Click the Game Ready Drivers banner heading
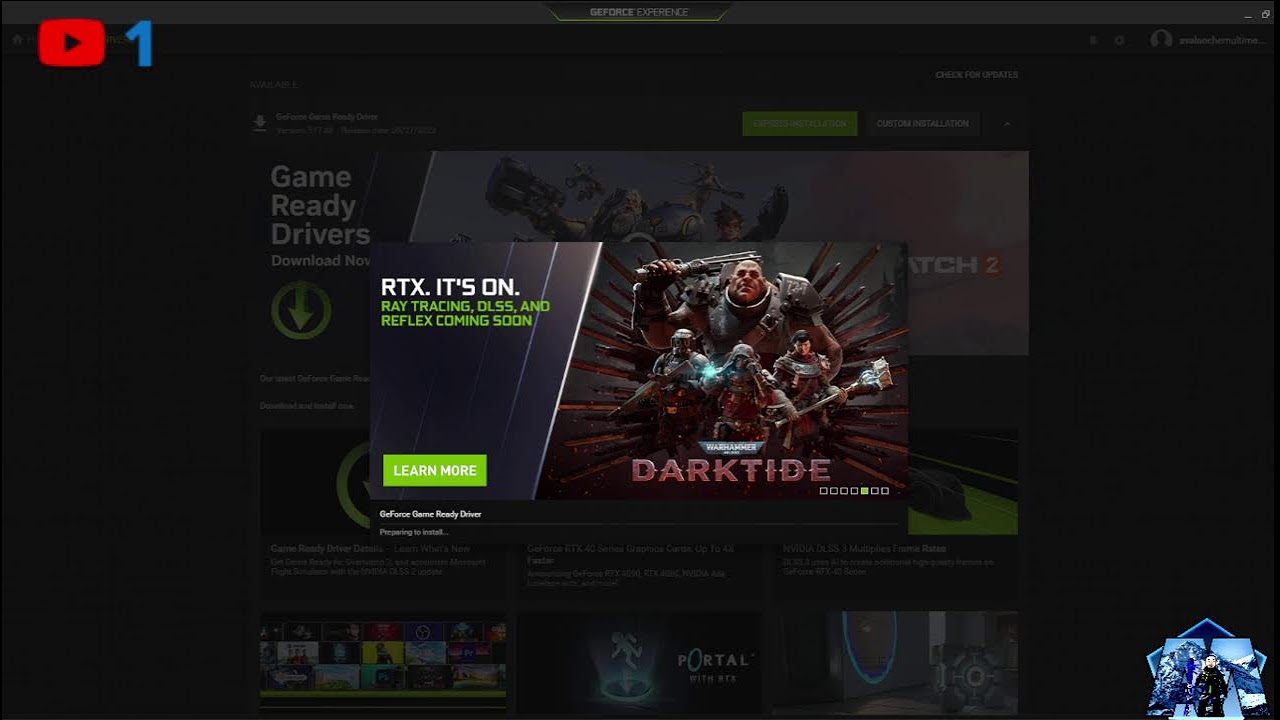1280x720 pixels. tap(320, 205)
